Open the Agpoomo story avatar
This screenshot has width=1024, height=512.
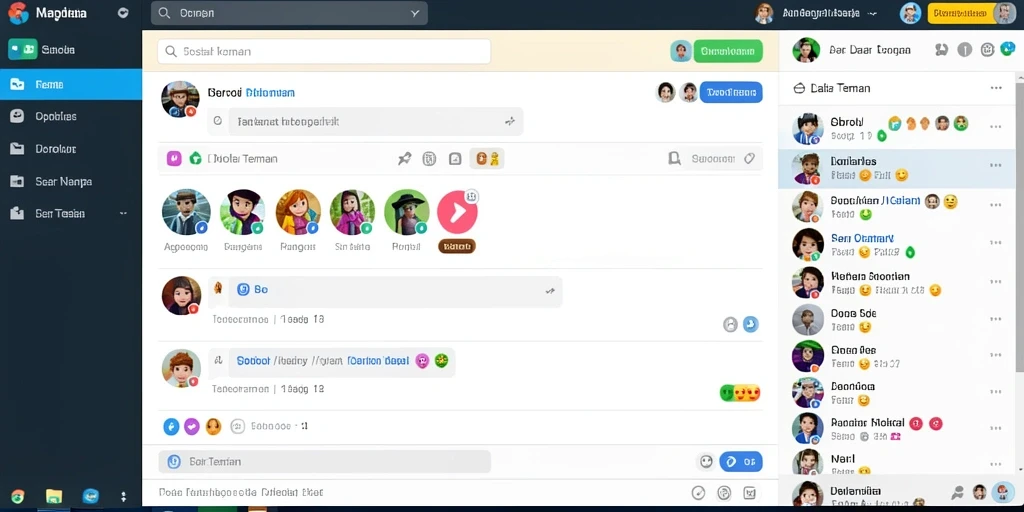(186, 212)
